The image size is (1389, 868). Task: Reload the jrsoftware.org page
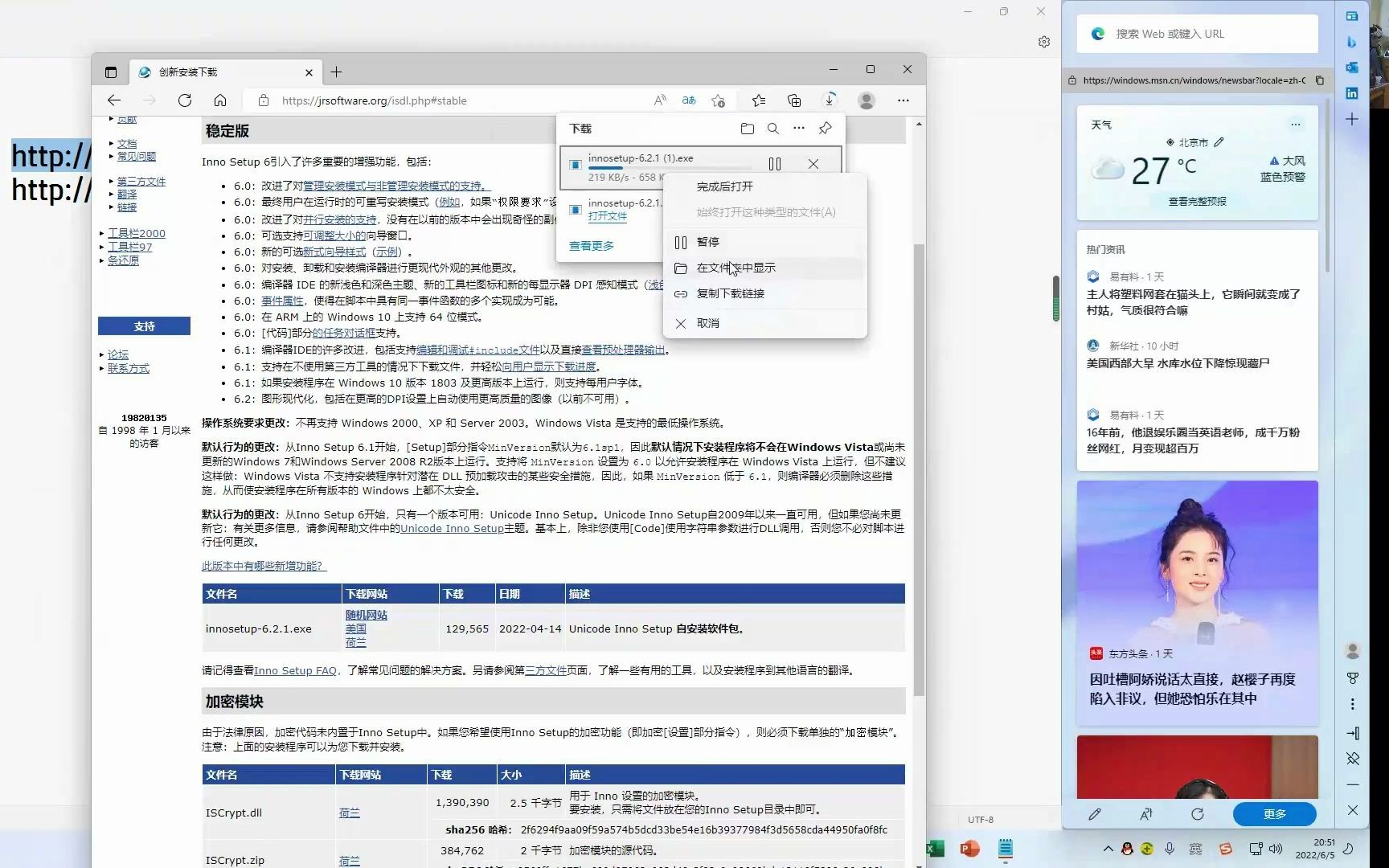tap(185, 100)
